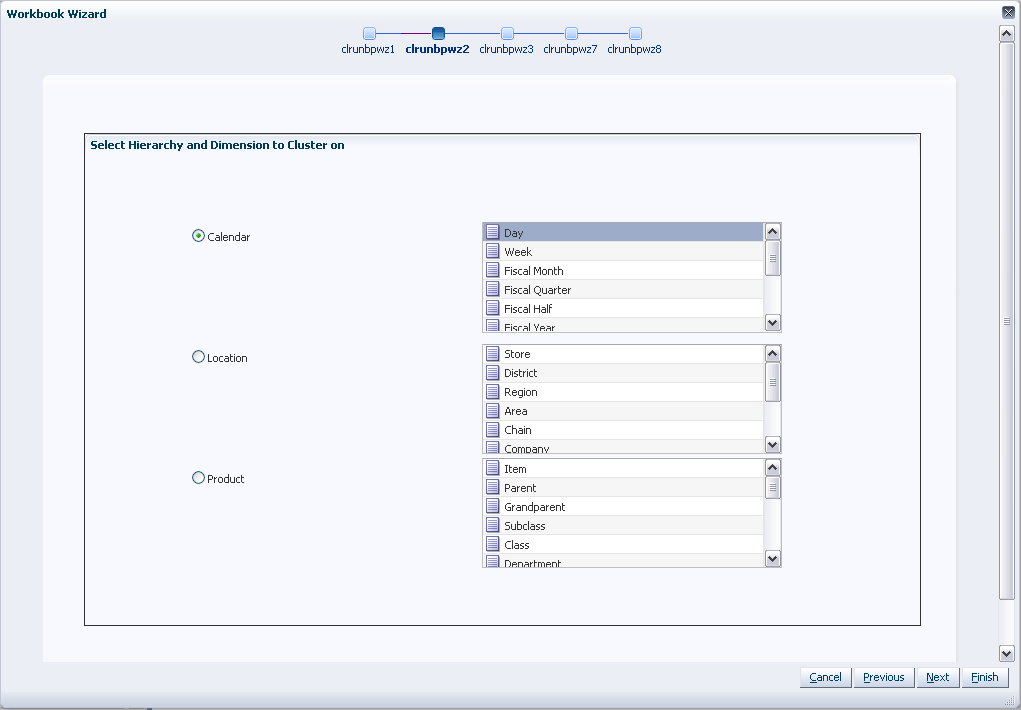Click up arrow in Product dimension list
The width and height of the screenshot is (1021, 710).
click(x=772, y=467)
